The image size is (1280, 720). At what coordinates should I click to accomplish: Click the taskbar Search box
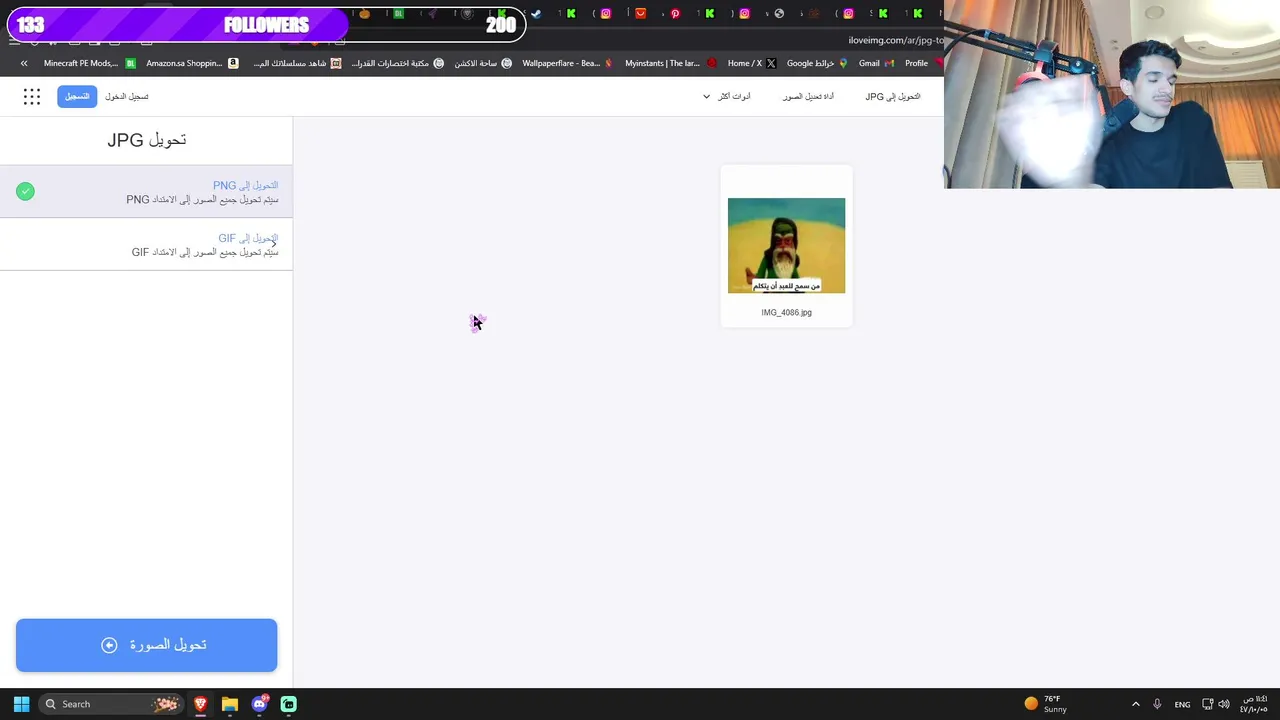[x=112, y=704]
